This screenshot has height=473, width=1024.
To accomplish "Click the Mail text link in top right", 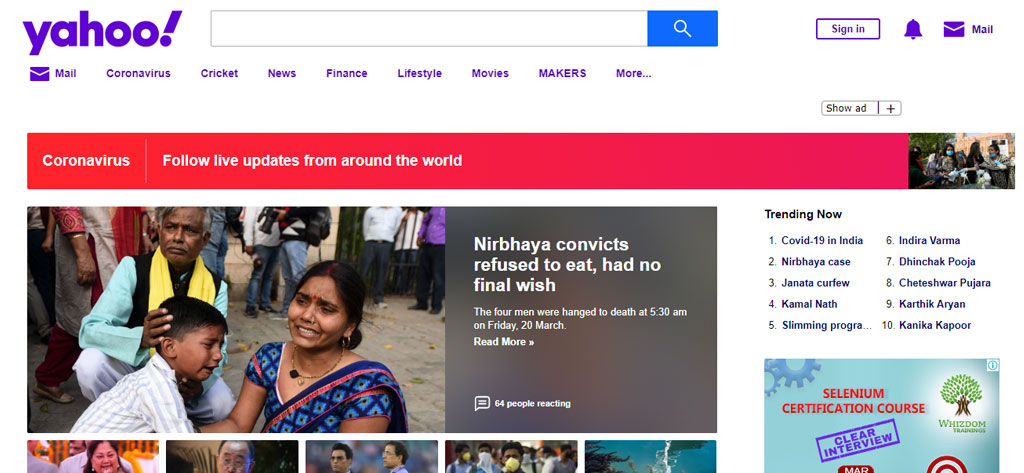I will tap(982, 29).
